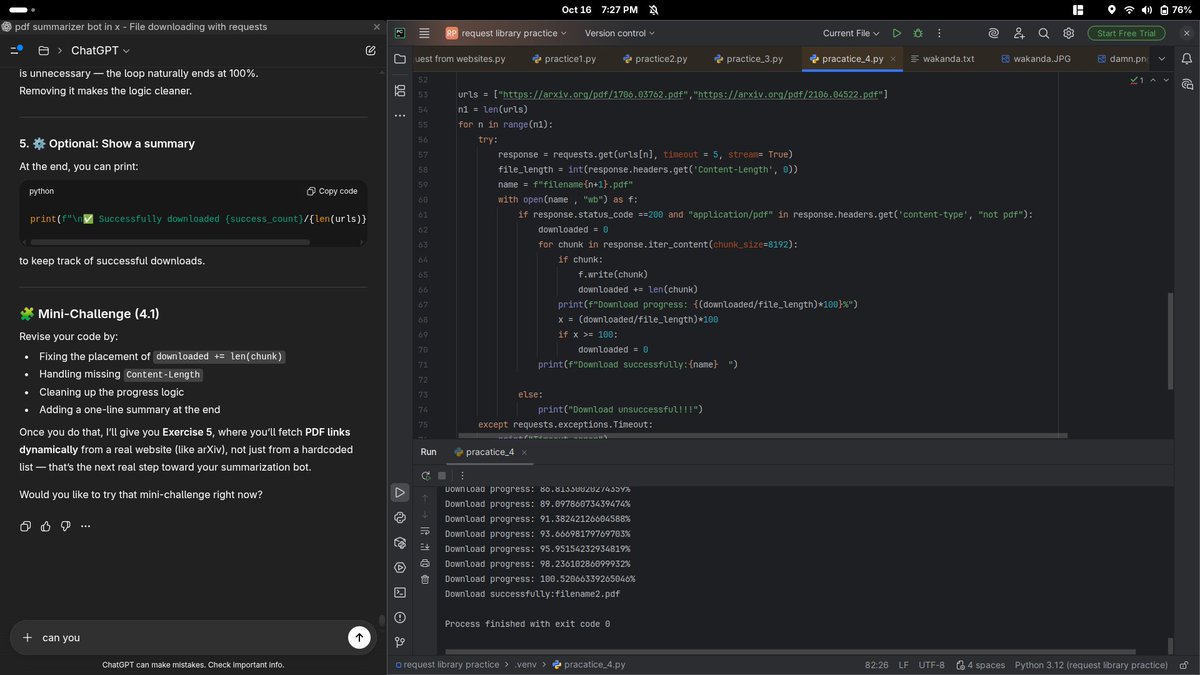Close pracatice_4 Run tab

(524, 452)
